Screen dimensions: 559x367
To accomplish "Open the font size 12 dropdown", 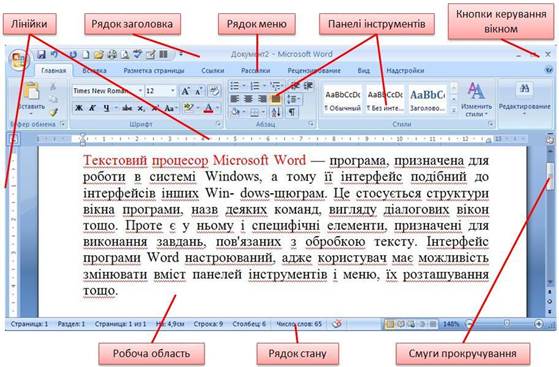I will click(173, 91).
